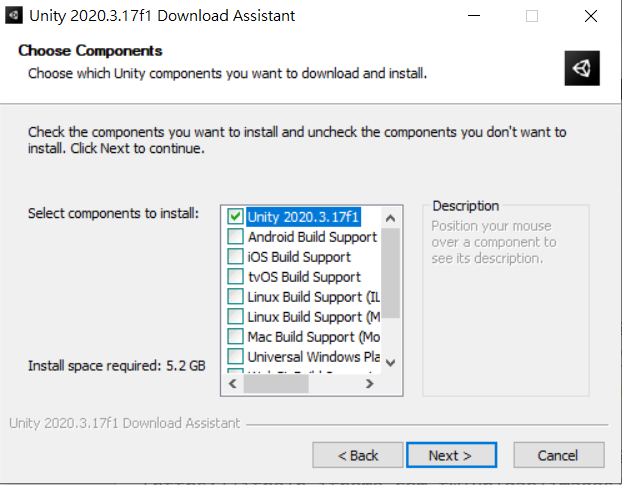Click the vertical scrollbar thumb in component list
This screenshot has height=486, width=622.
point(390,273)
